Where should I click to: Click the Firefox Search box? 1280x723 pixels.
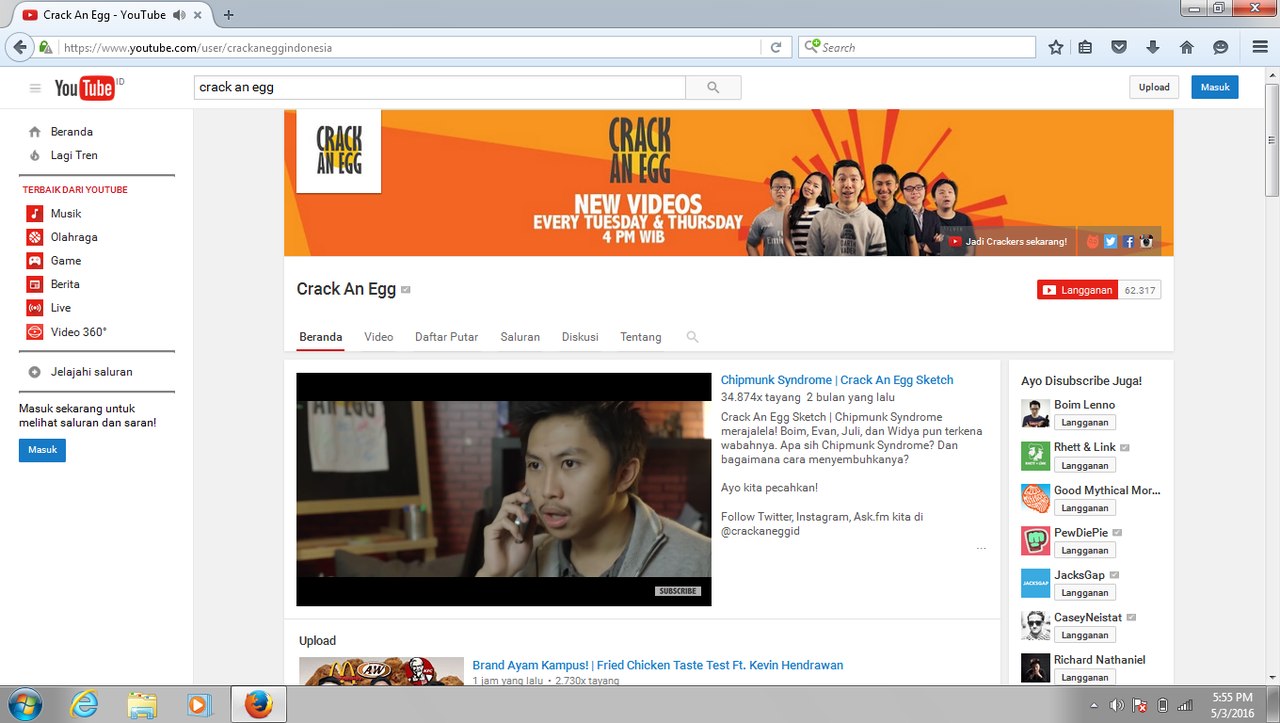point(917,47)
